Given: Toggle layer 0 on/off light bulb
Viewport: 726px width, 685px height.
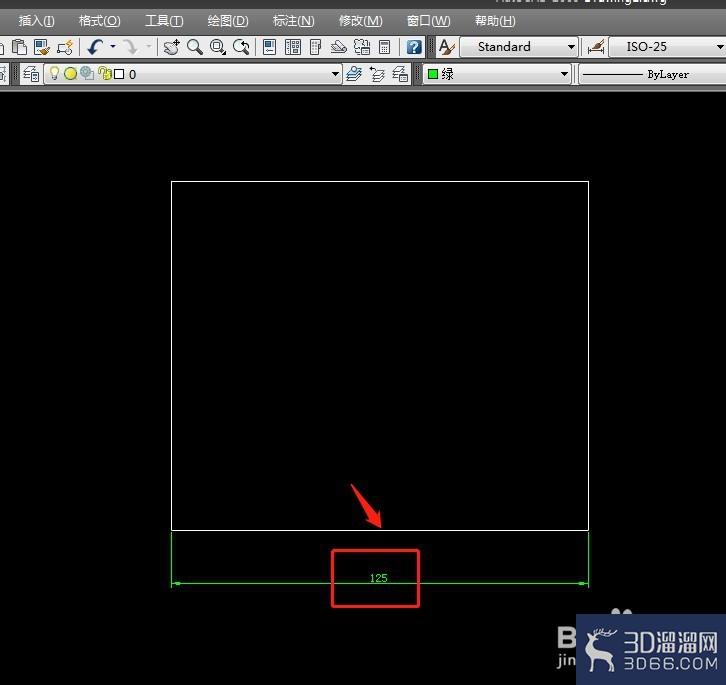Looking at the screenshot, I should [x=55, y=73].
